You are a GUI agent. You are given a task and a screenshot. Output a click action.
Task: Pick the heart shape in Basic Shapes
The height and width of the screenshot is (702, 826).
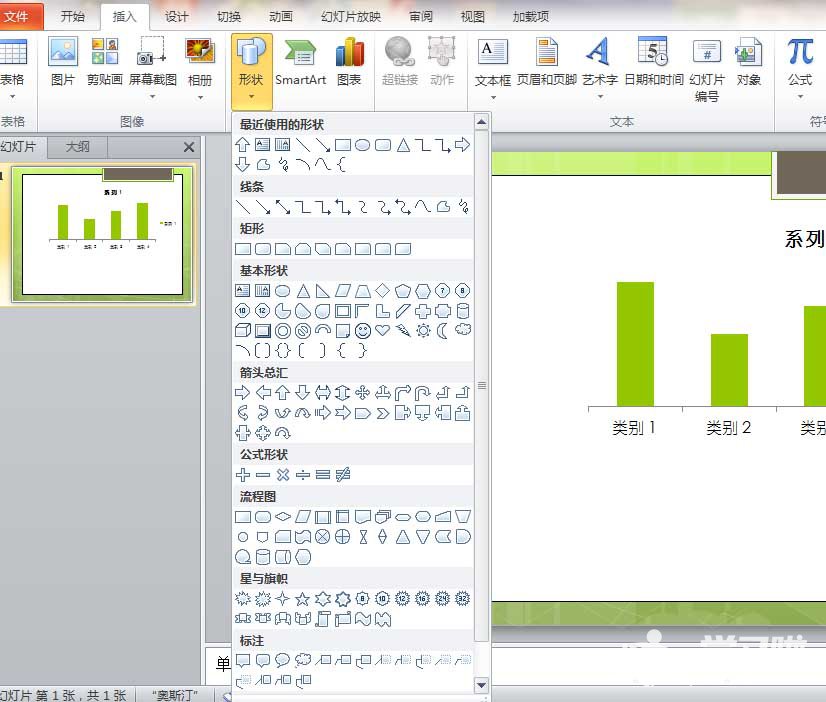coord(383,331)
